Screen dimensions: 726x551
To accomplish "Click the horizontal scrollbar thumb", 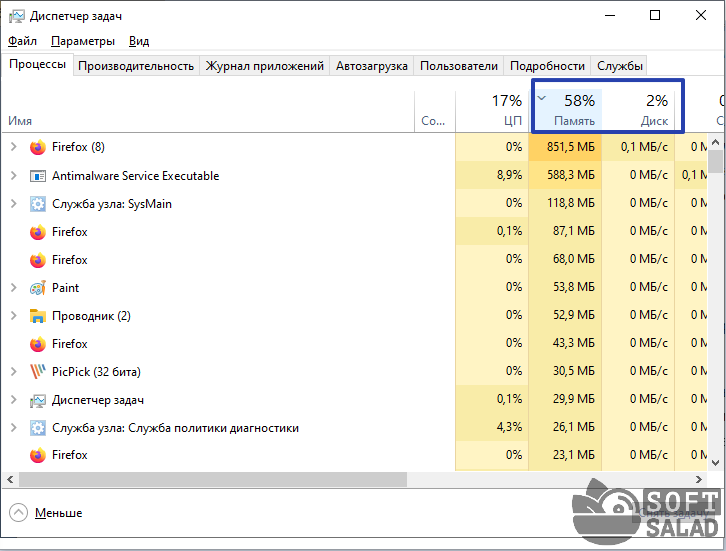I will pos(213,480).
